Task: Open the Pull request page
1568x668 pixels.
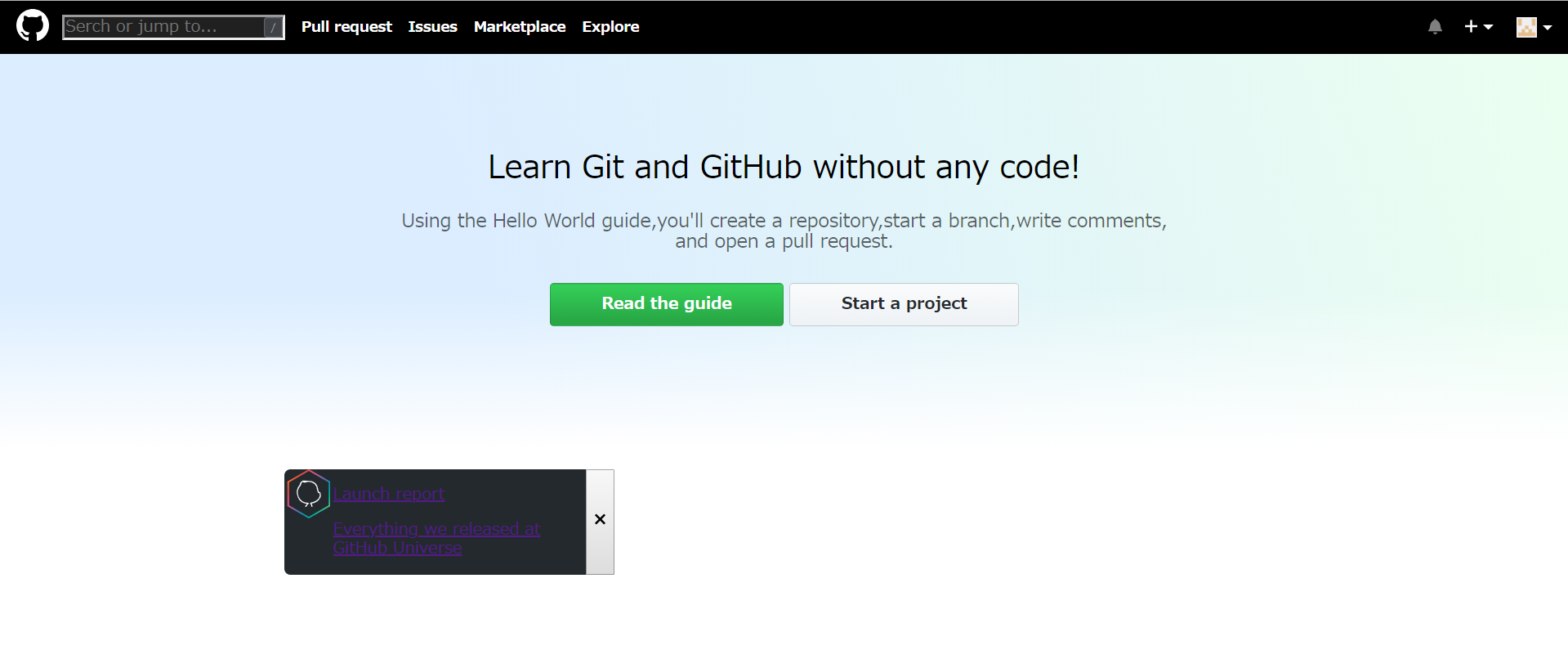Action: pos(346,27)
